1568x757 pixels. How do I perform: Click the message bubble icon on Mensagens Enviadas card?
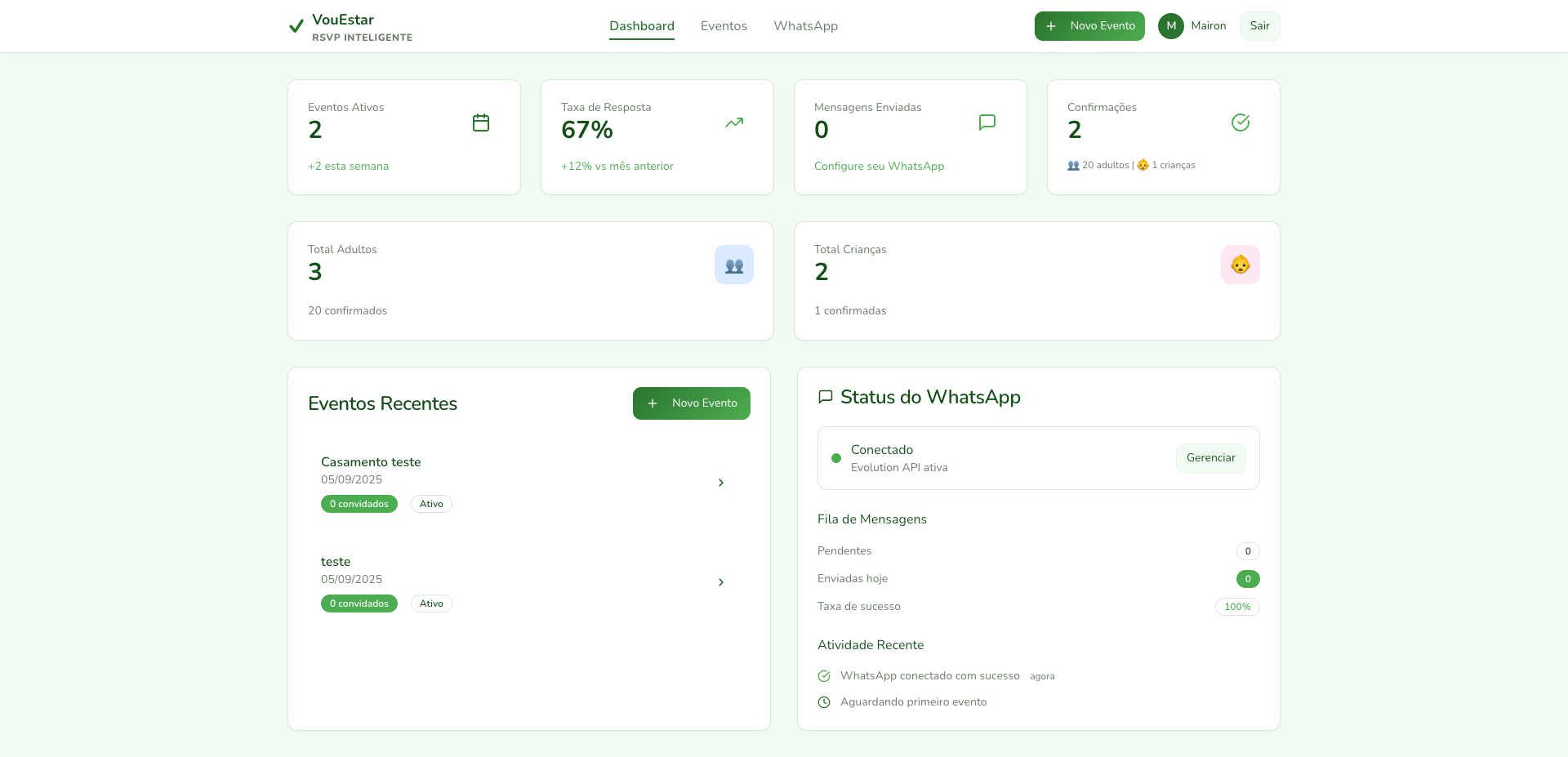(987, 122)
